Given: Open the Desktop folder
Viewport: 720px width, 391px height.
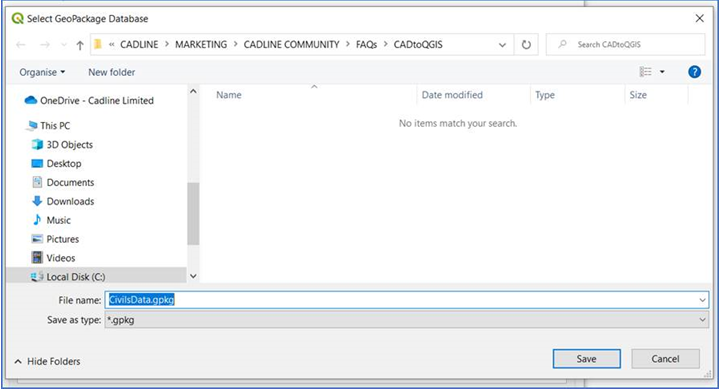Looking at the screenshot, I should coord(56,163).
